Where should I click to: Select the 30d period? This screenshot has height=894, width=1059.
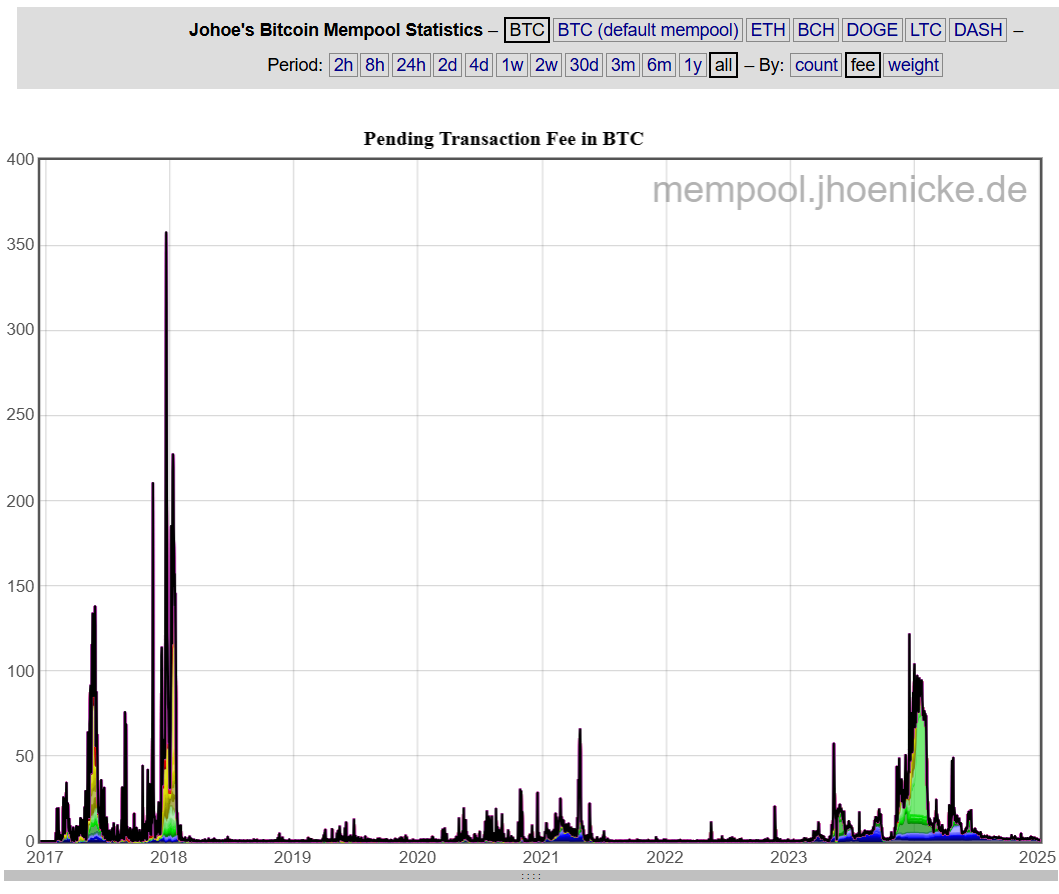(584, 65)
